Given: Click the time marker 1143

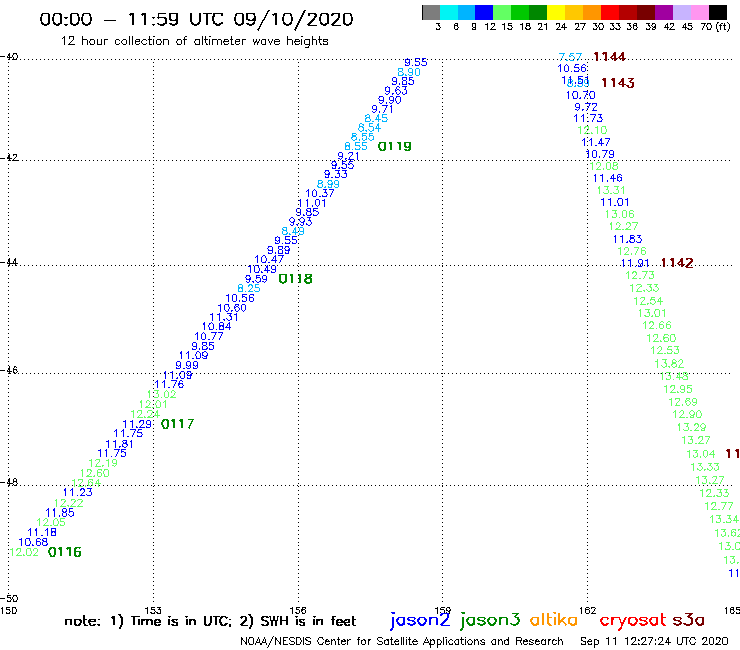Looking at the screenshot, I should [618, 83].
